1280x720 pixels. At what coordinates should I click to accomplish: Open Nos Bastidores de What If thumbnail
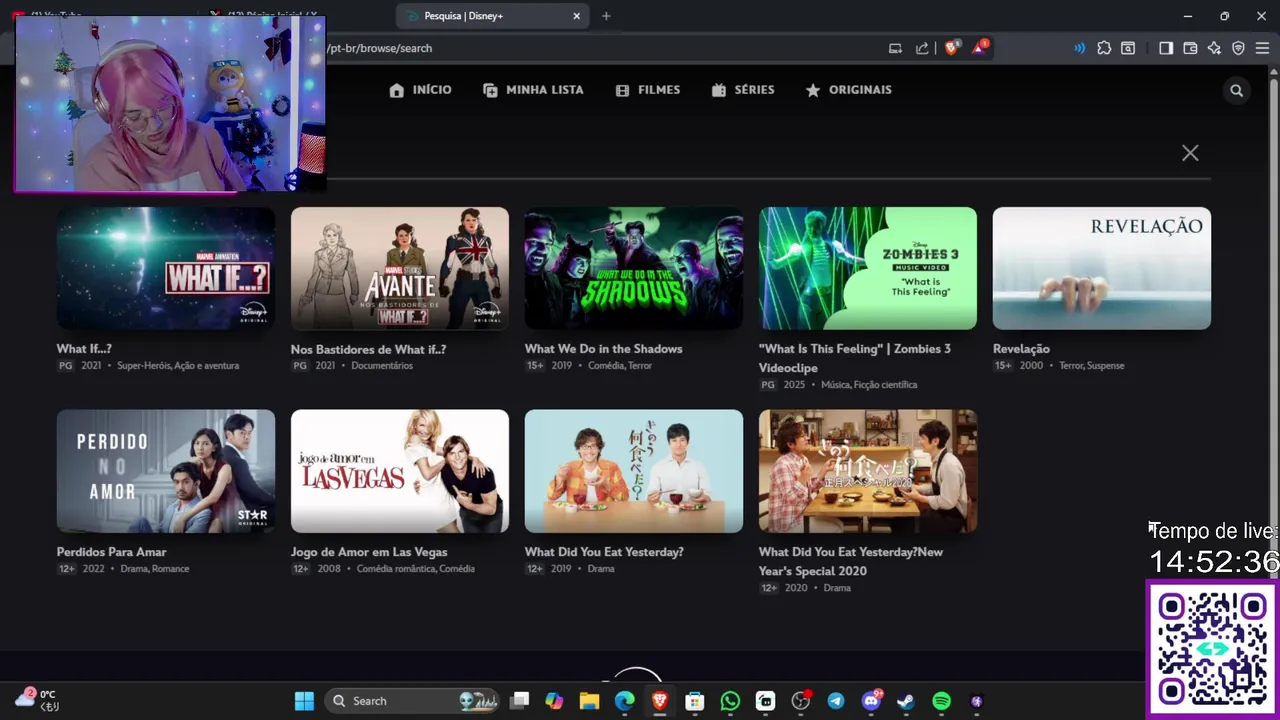point(400,268)
